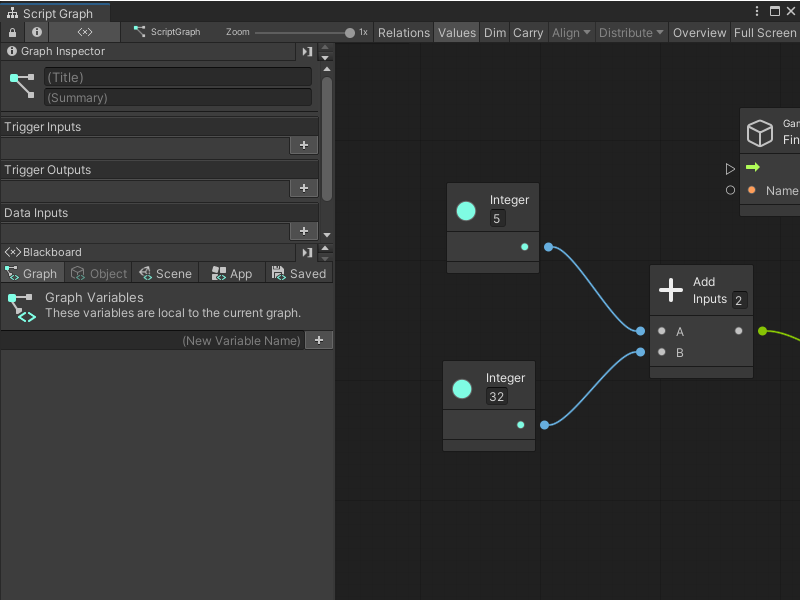
Task: Click the New Variable Name input field
Action: tap(240, 340)
